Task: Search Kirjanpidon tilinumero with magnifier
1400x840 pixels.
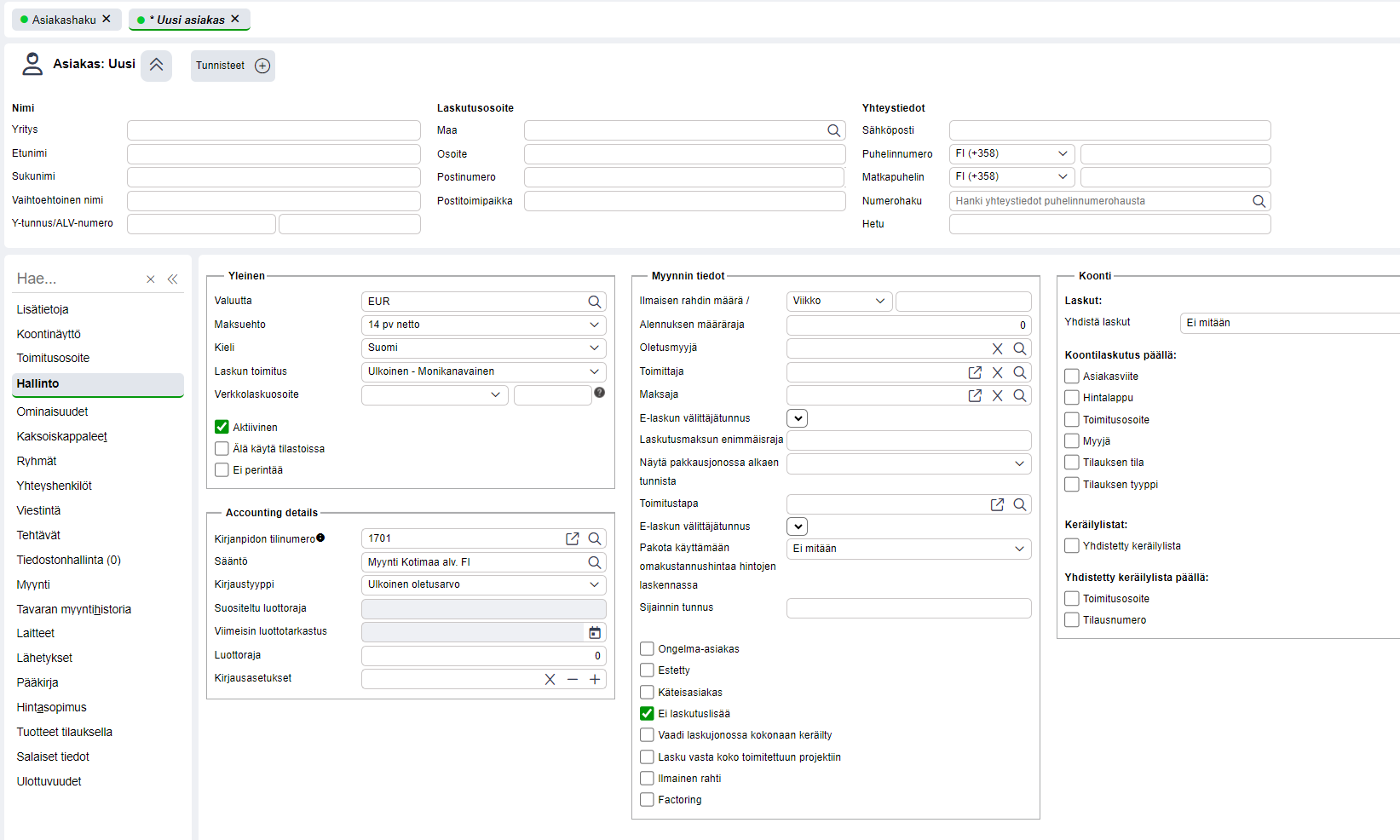Action: click(x=595, y=538)
